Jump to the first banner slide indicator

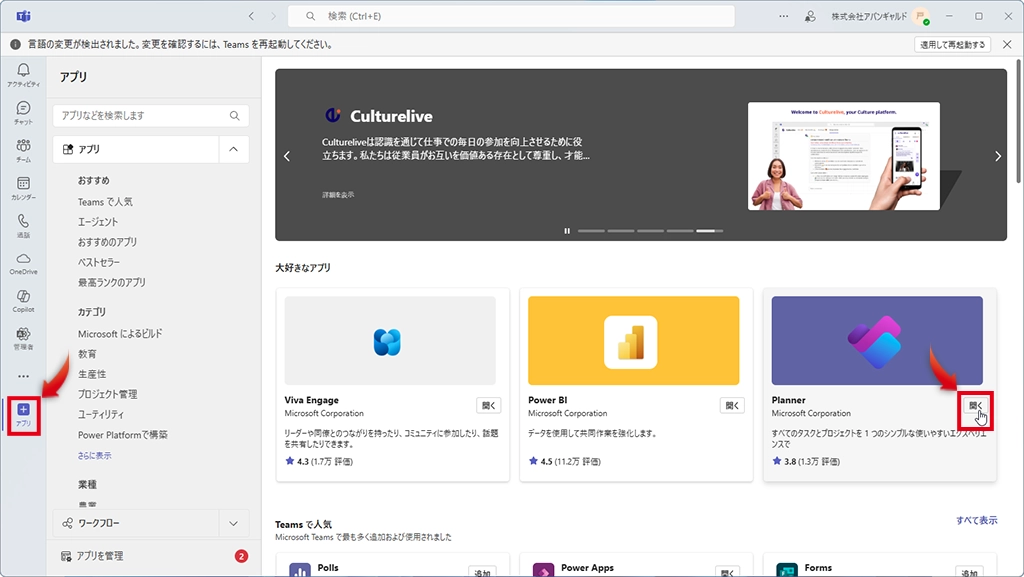click(591, 230)
